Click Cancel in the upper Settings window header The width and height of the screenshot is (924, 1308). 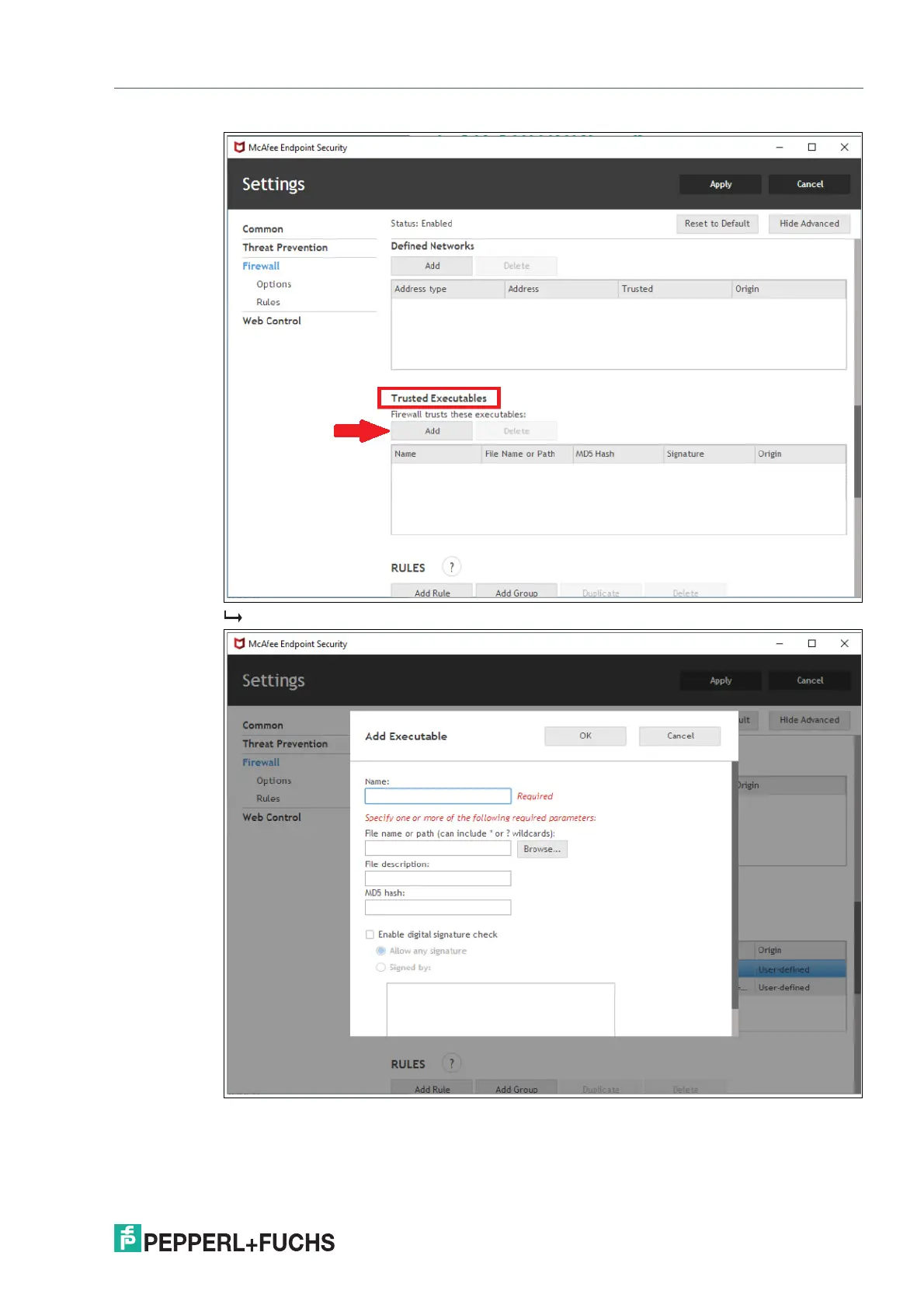click(x=809, y=184)
